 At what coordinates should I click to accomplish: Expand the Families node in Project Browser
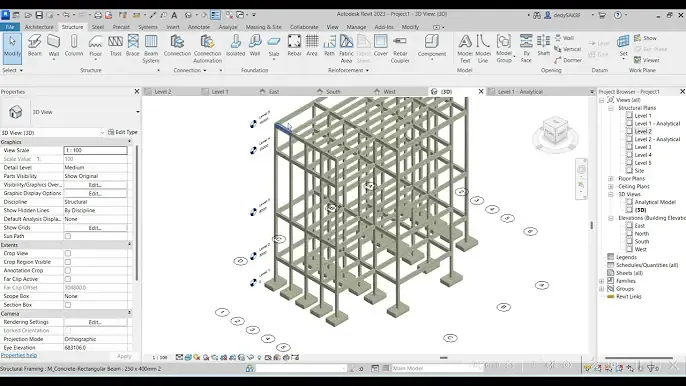(x=602, y=281)
